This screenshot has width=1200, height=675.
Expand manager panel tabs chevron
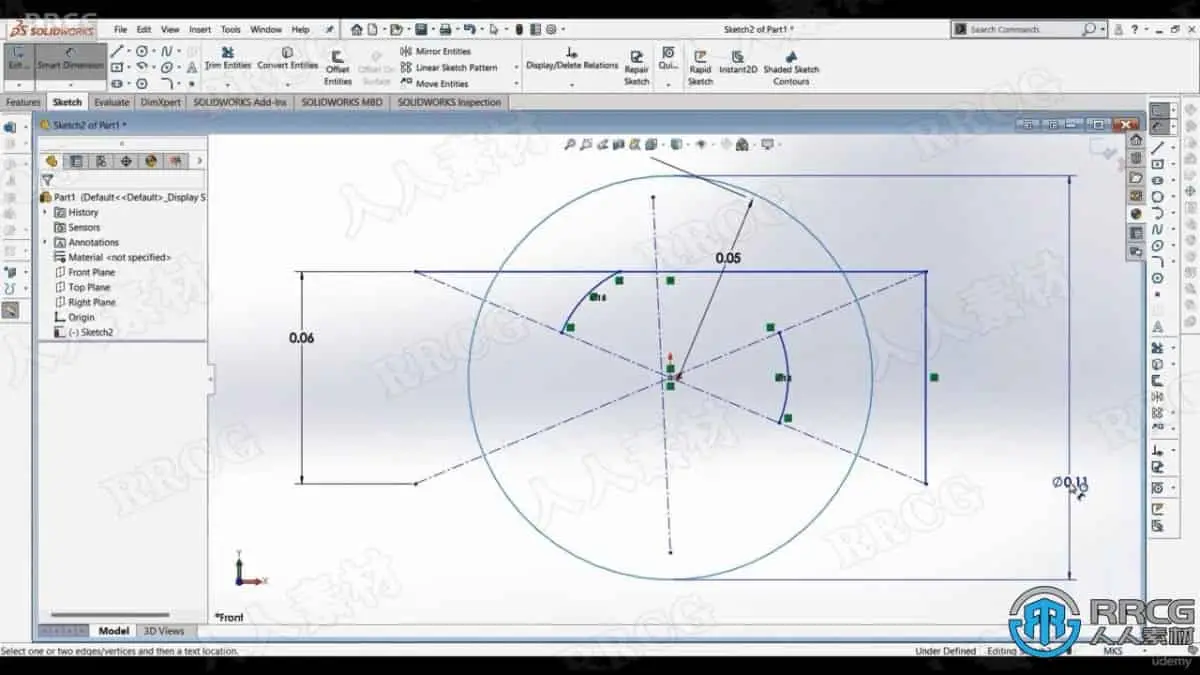click(199, 160)
